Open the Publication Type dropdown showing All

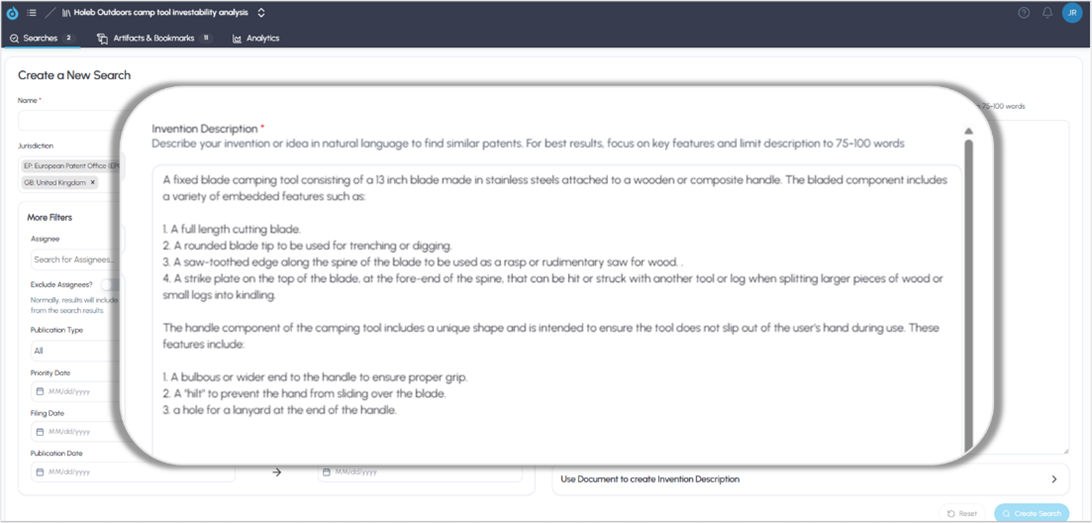75,351
